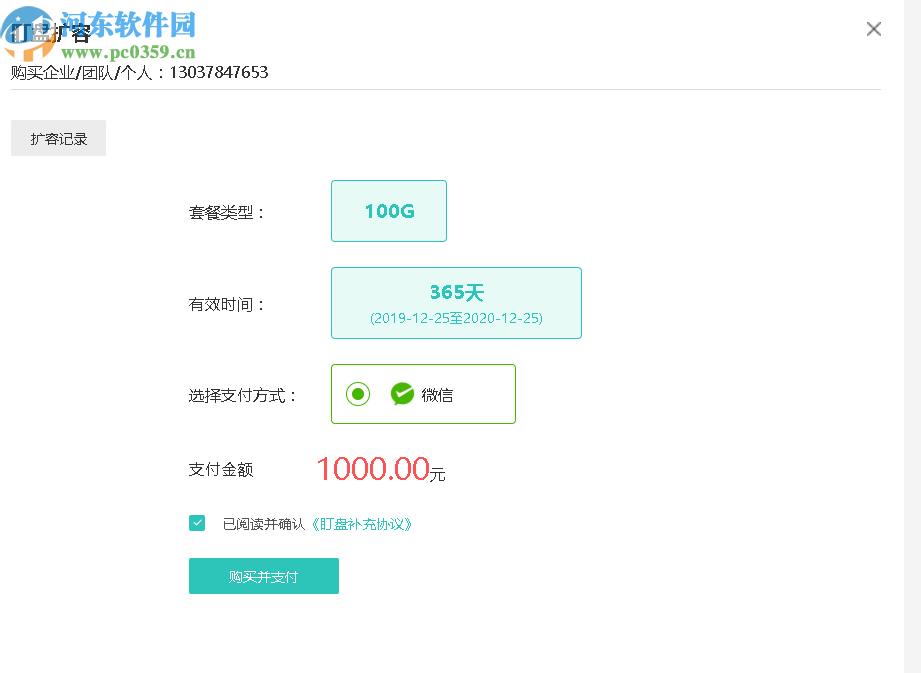The image size is (921, 673).
Task: Select WeChat as the payment method
Action: [360, 394]
